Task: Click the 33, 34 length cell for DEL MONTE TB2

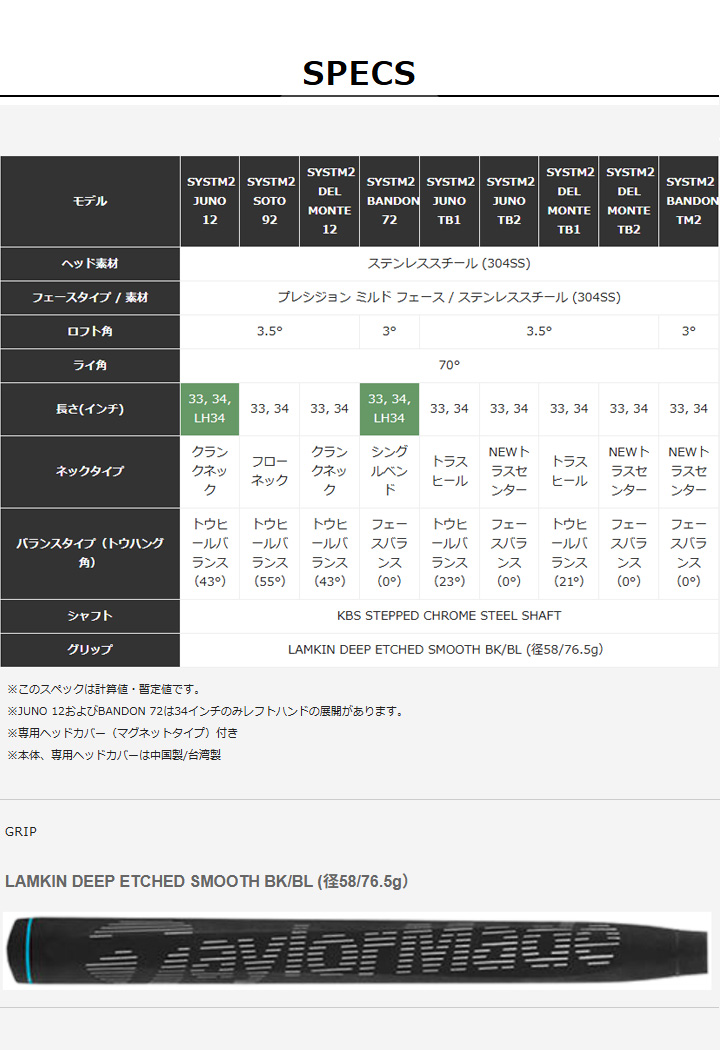Action: (x=629, y=409)
